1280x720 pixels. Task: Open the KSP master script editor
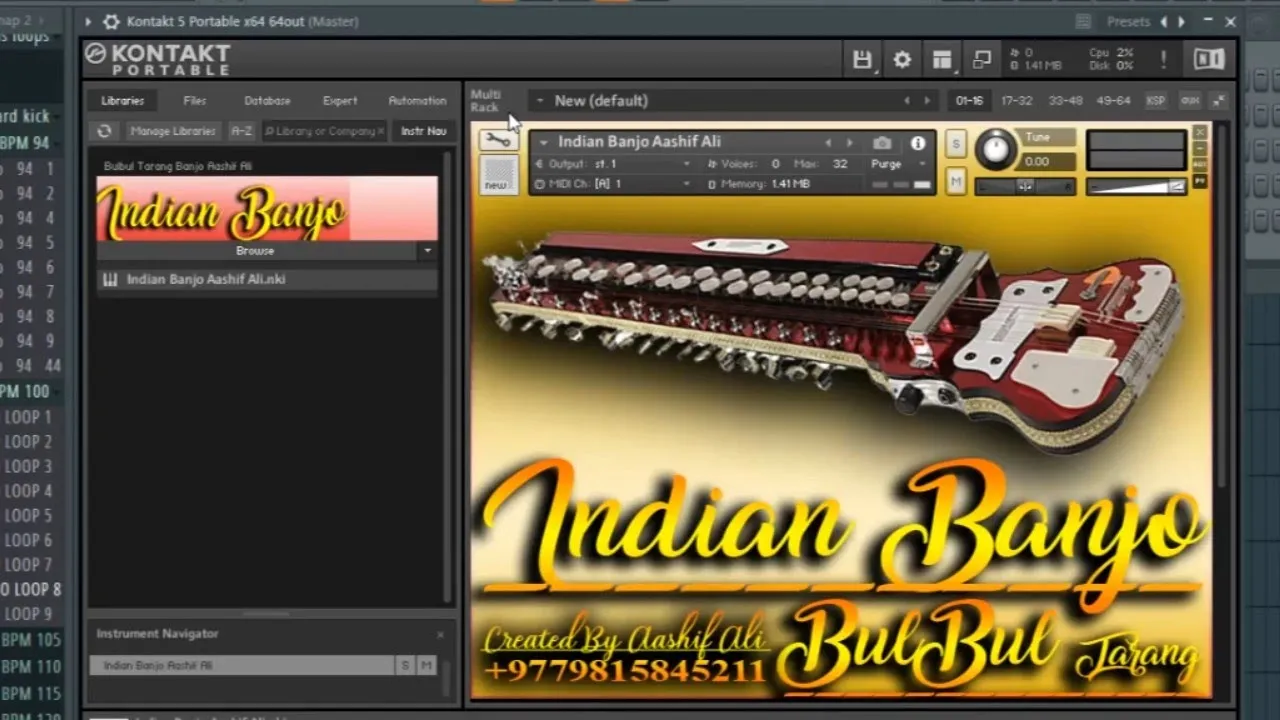(1156, 101)
